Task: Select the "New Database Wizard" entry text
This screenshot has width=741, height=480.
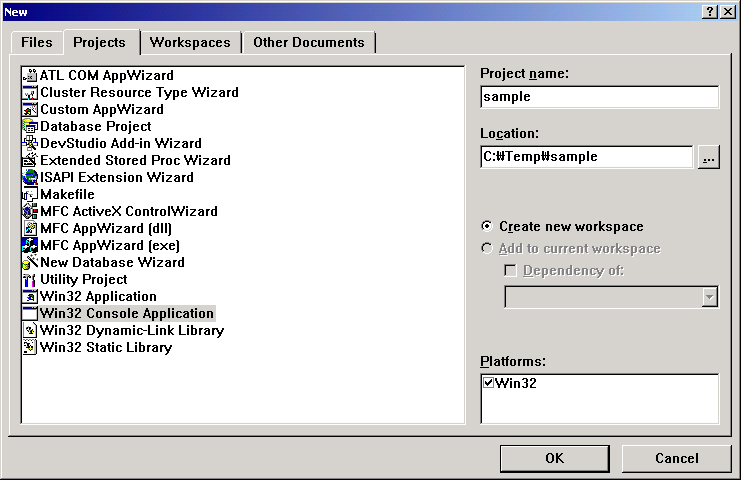Action: pyautogui.click(x=112, y=262)
